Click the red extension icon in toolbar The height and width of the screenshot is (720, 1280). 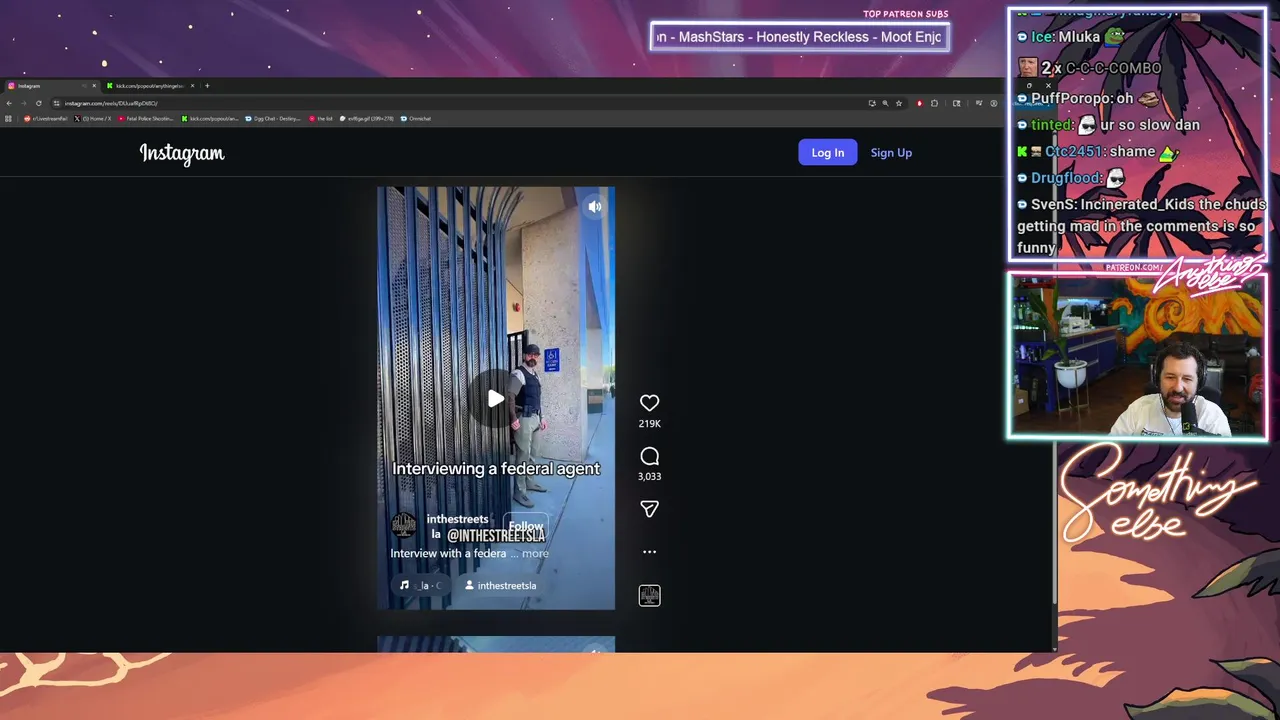[919, 103]
